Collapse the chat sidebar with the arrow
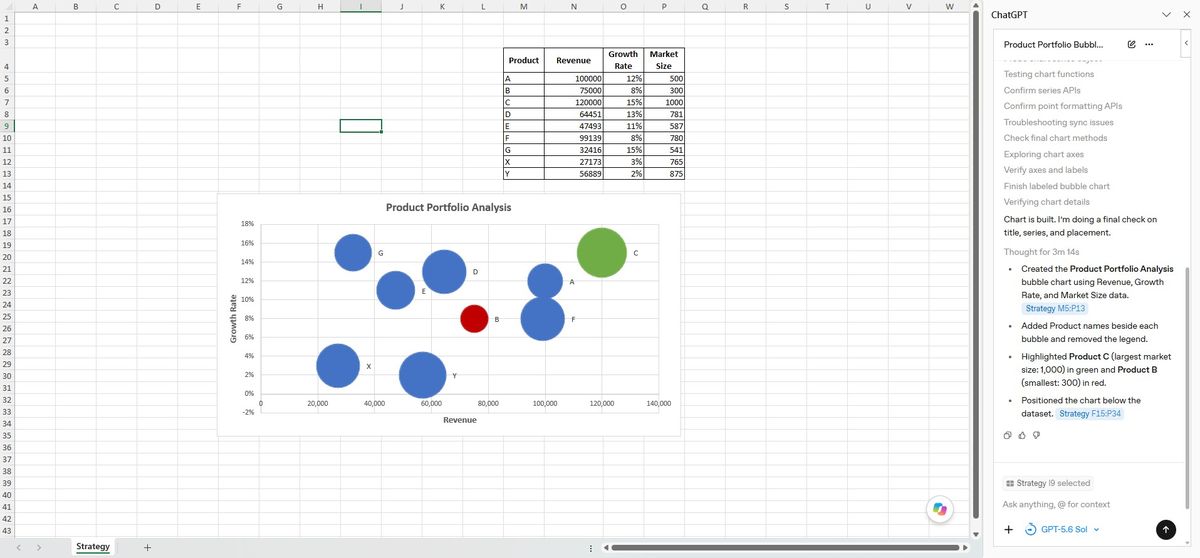Screen dimensions: 1200x558 [1185, 44]
